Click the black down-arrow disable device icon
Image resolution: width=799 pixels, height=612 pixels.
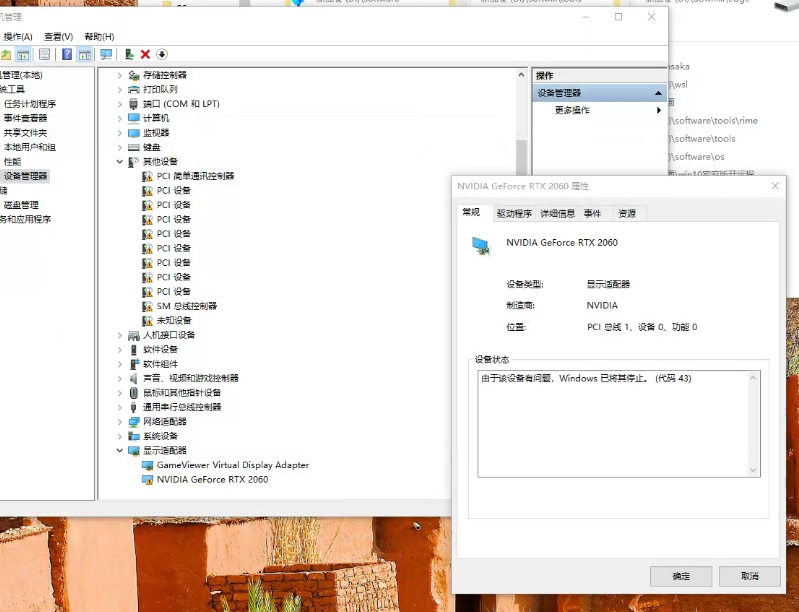coord(162,54)
